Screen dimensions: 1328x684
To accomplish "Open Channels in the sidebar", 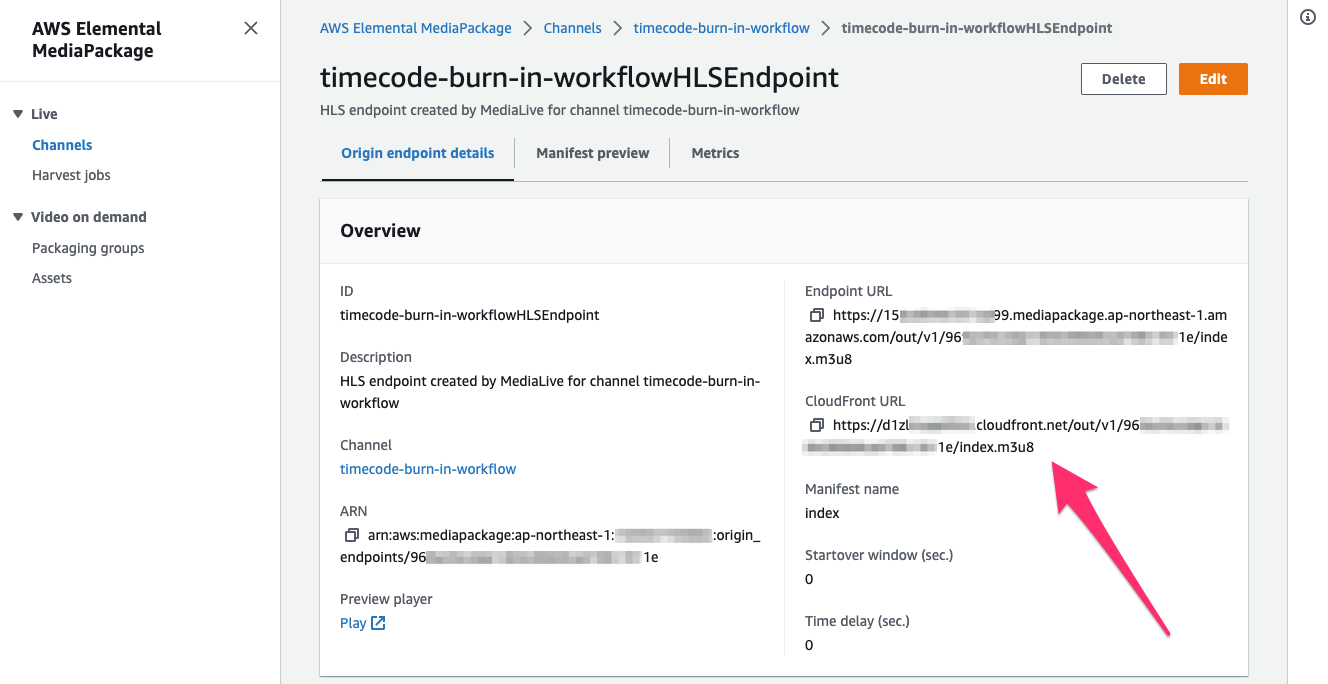I will (62, 145).
